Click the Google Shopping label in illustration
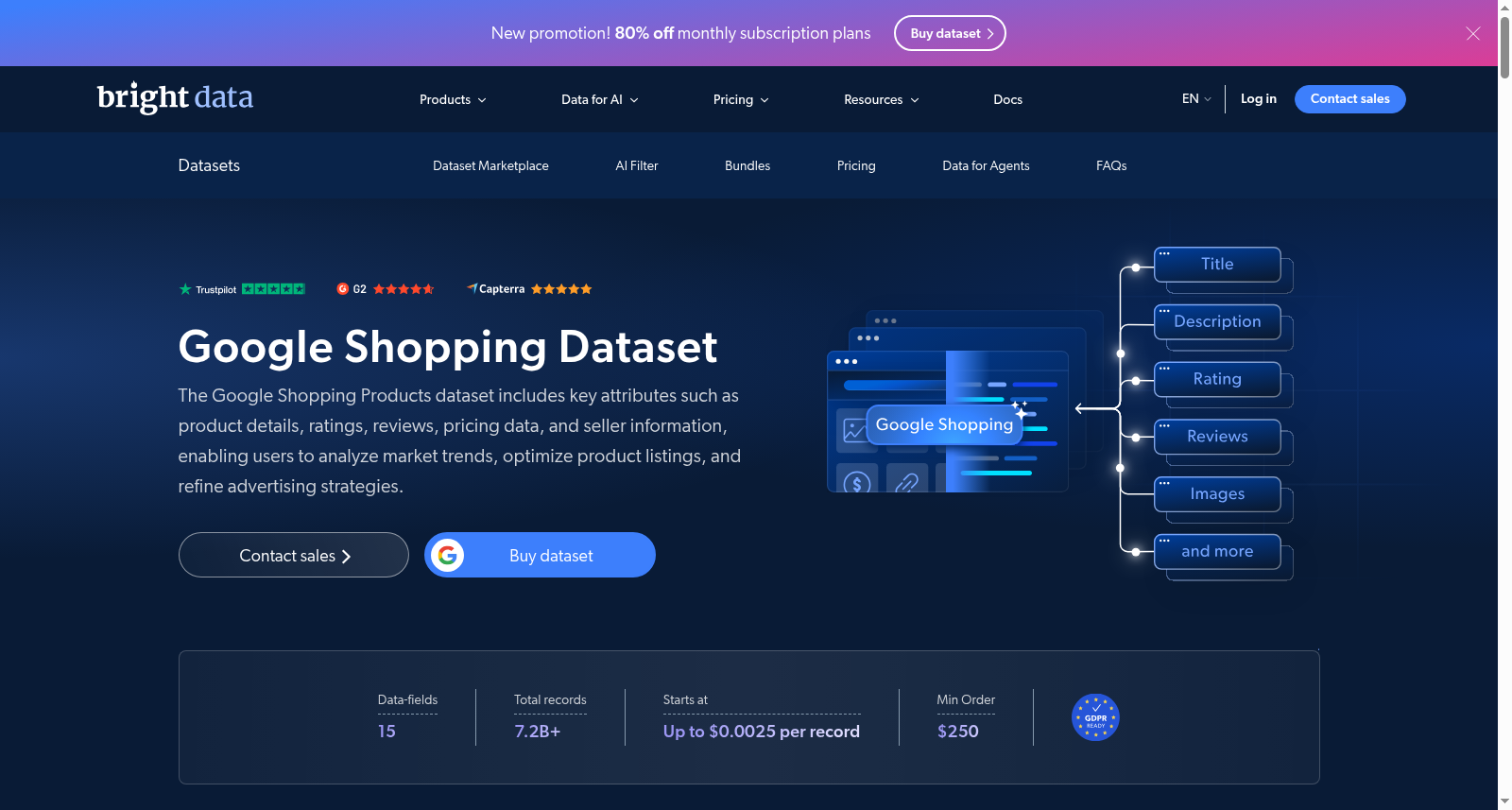1512x810 pixels. 944,424
